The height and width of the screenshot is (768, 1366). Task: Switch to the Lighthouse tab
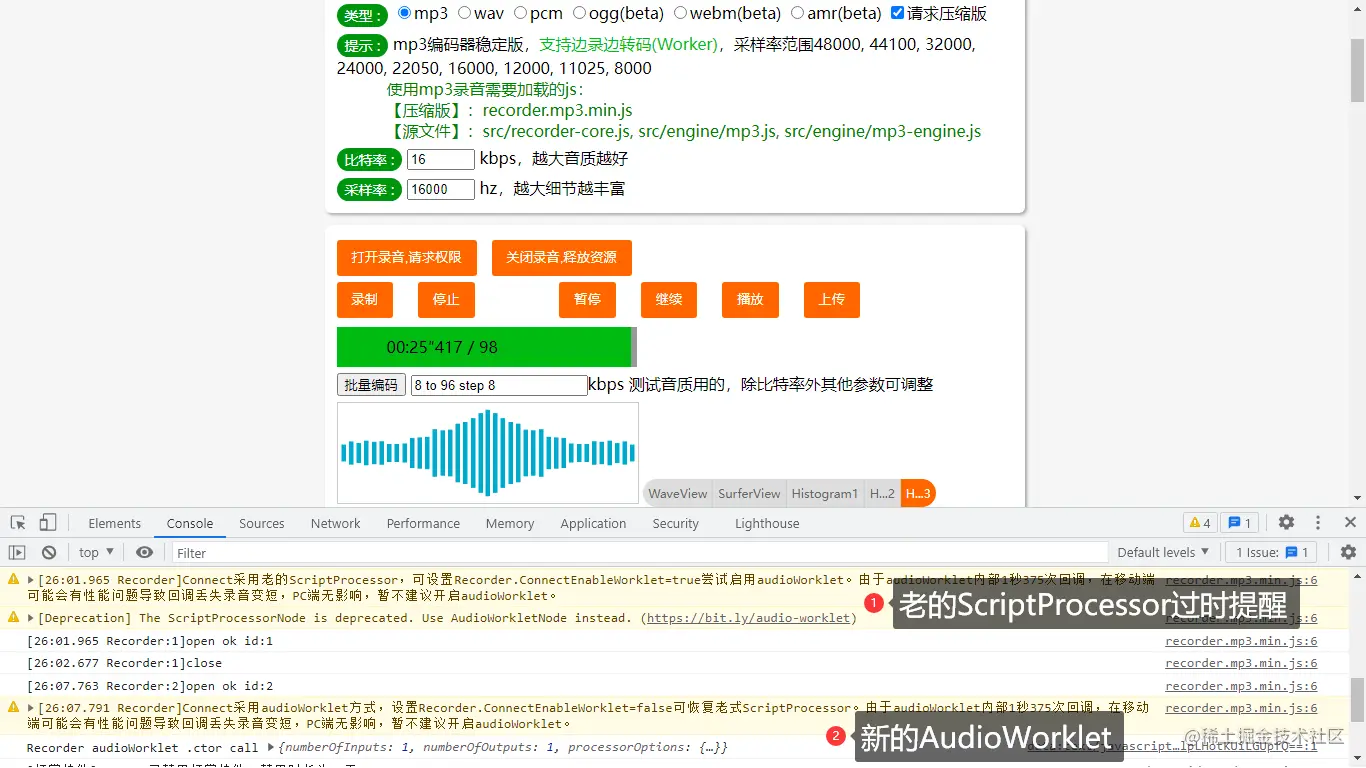click(767, 523)
